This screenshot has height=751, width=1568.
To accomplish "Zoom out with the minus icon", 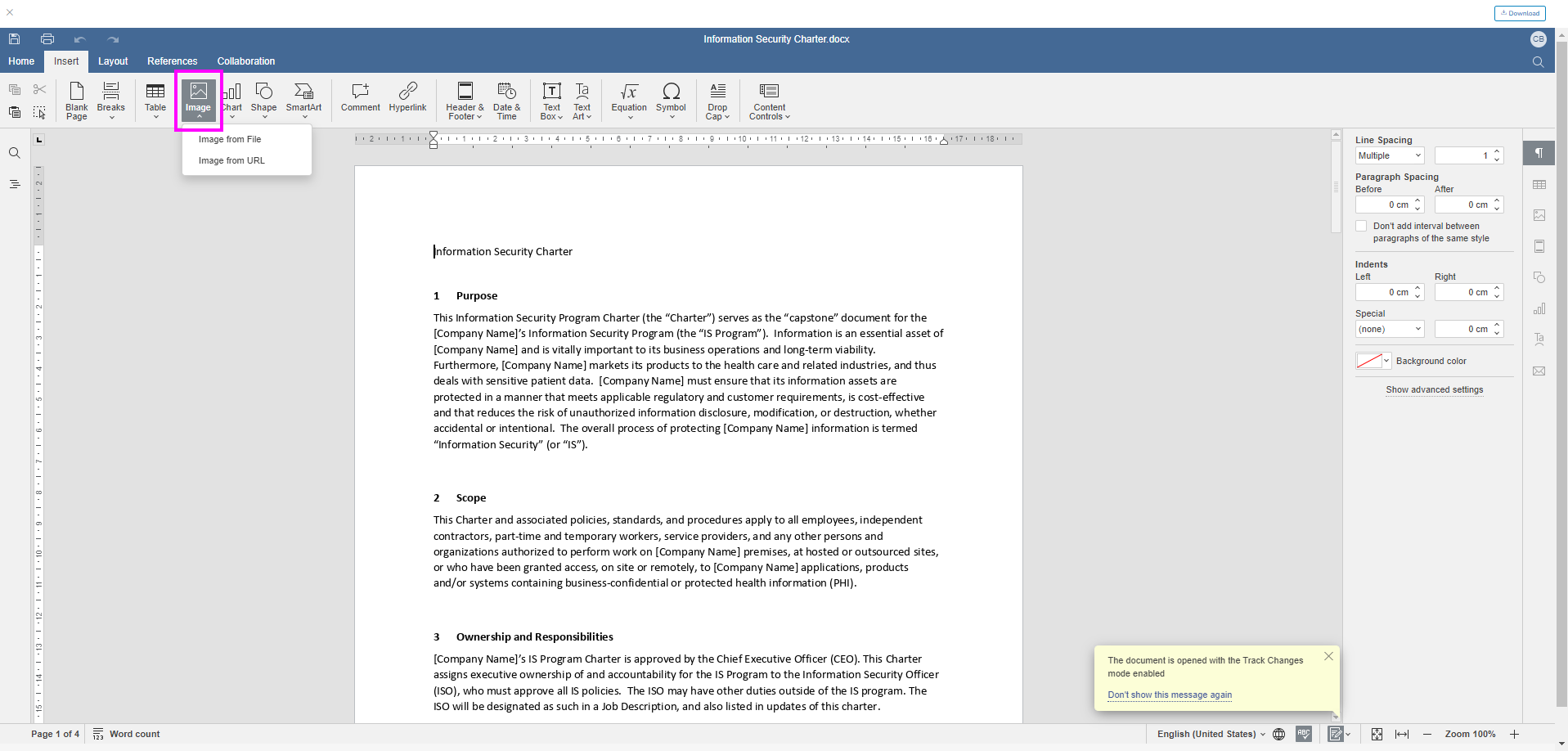I will (1427, 734).
